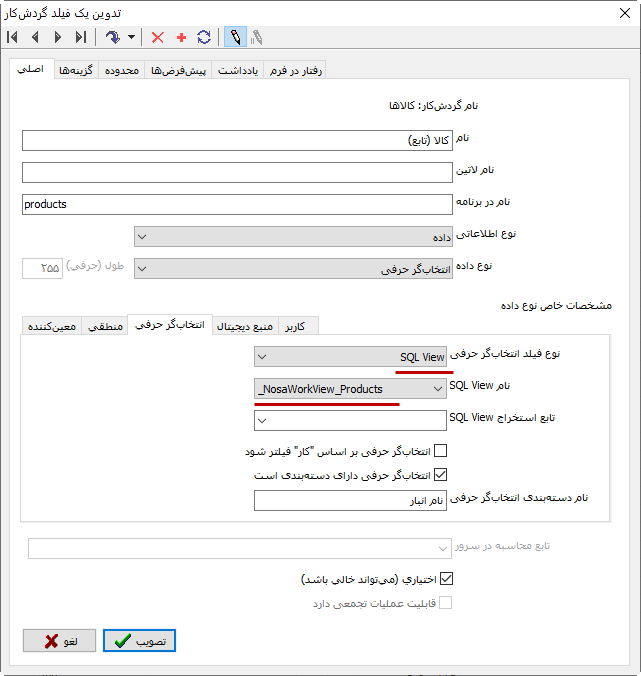This screenshot has height=676, width=641.
Task: Go to the first record icon
Action: click(13, 37)
